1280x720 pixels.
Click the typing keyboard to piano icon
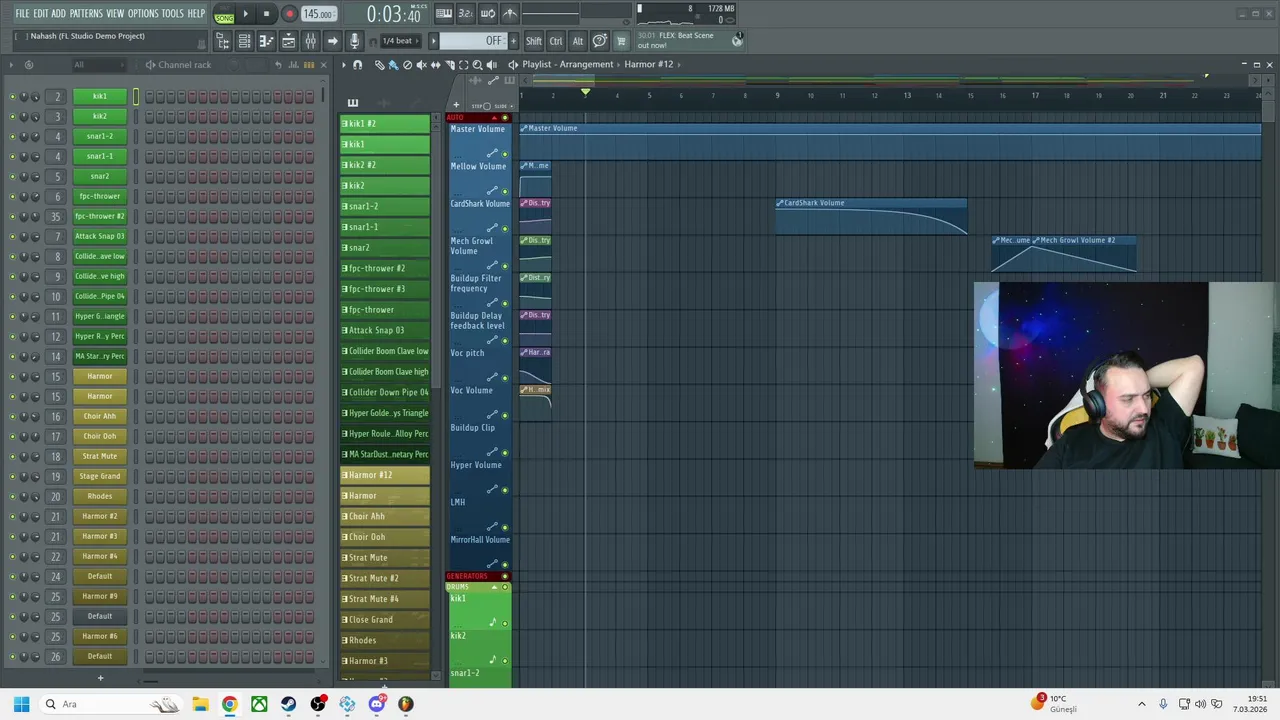[444, 14]
